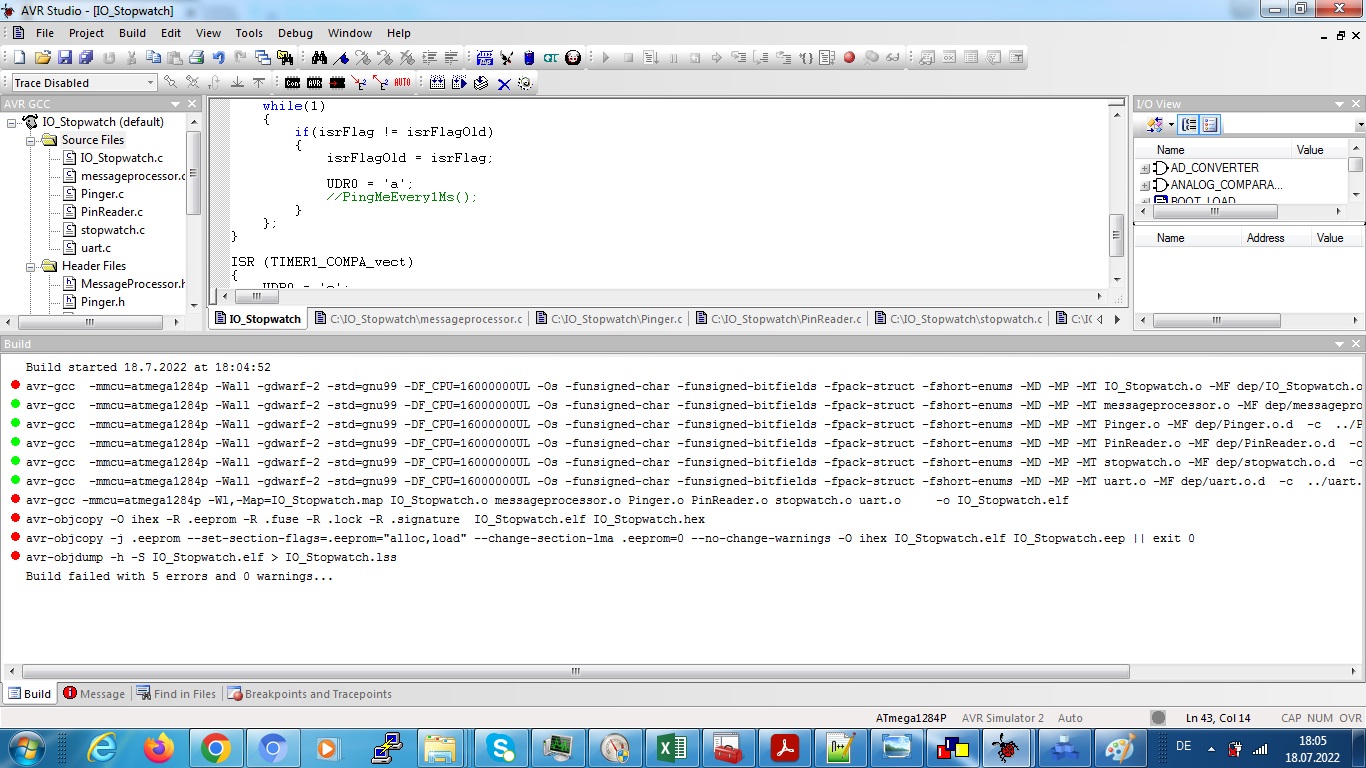Image resolution: width=1366 pixels, height=768 pixels.
Task: Click the Compile icon with down arrow
Action: (x=481, y=83)
